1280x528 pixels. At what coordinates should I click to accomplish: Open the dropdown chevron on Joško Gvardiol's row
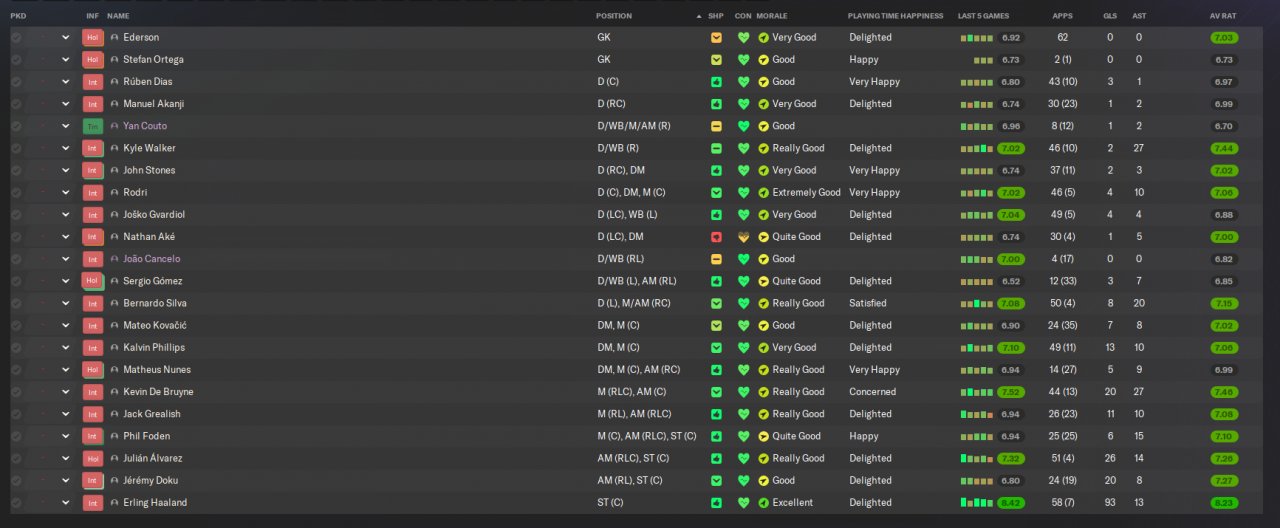point(66,215)
